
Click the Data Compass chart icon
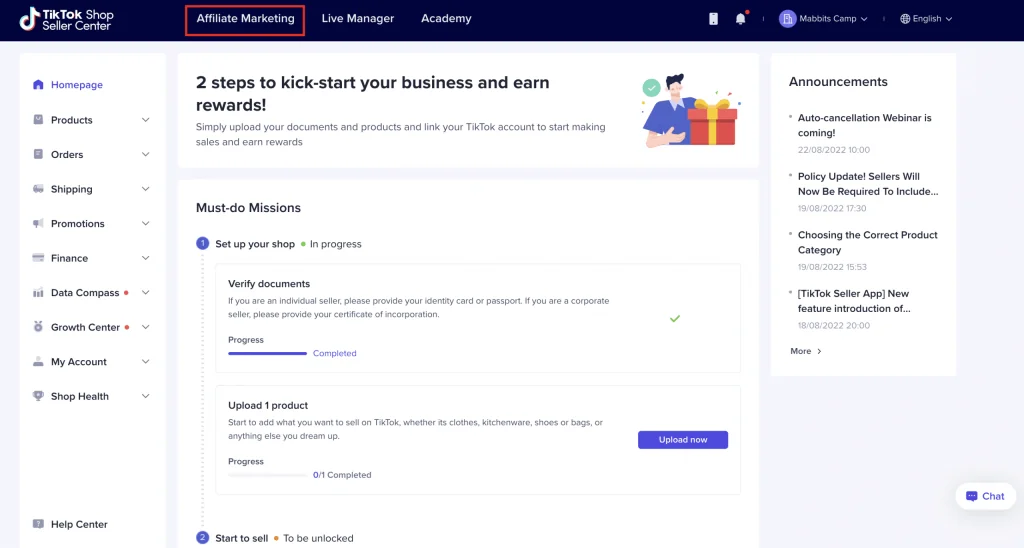tap(38, 293)
